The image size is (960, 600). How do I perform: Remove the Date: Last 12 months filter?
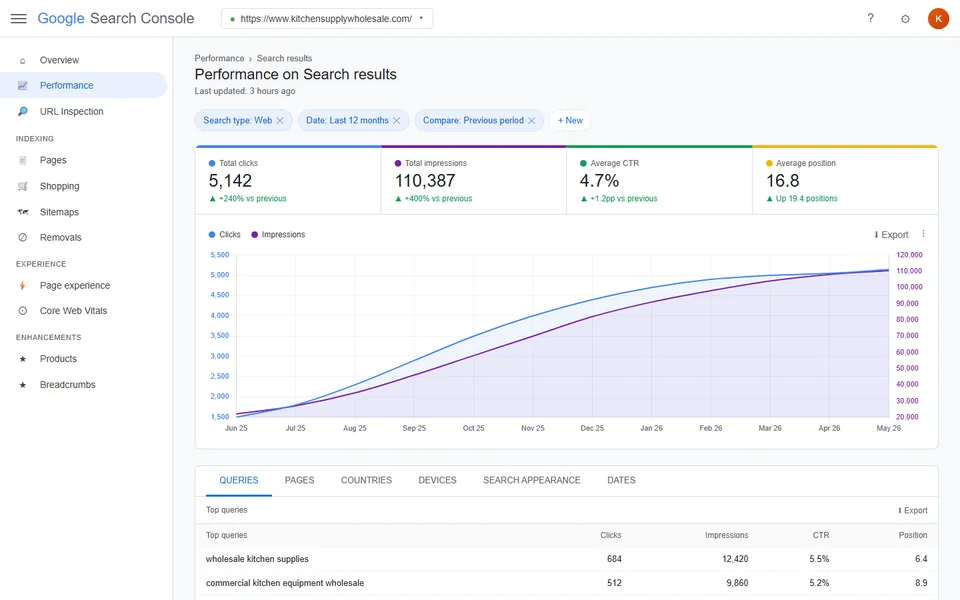tap(397, 121)
